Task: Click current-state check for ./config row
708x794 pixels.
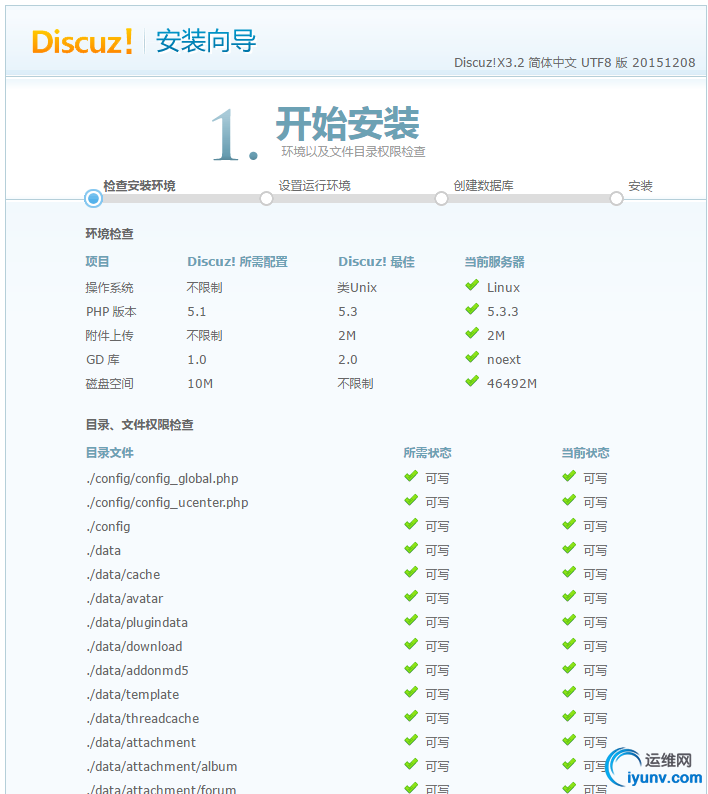Action: [569, 524]
